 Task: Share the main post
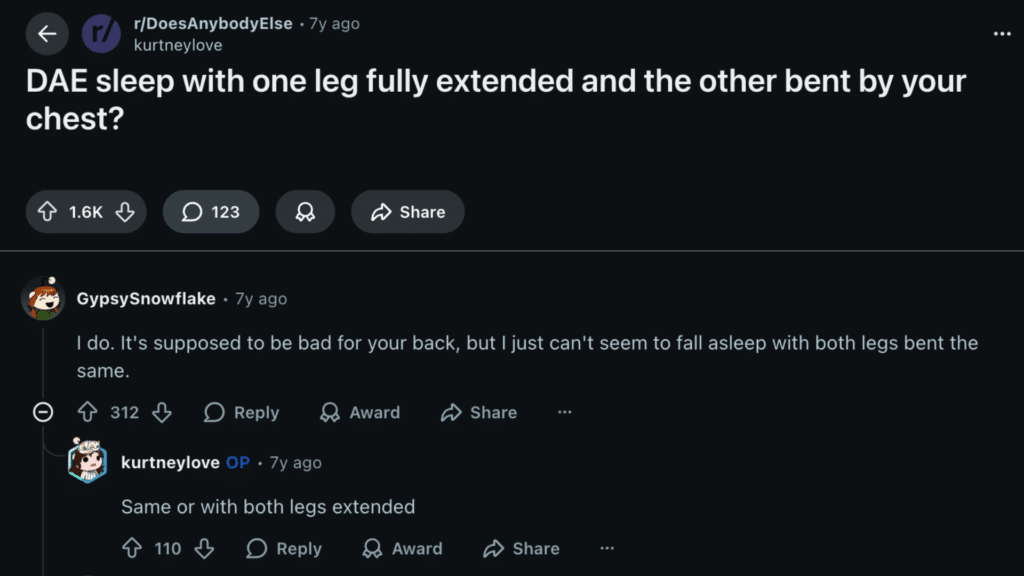(x=407, y=211)
